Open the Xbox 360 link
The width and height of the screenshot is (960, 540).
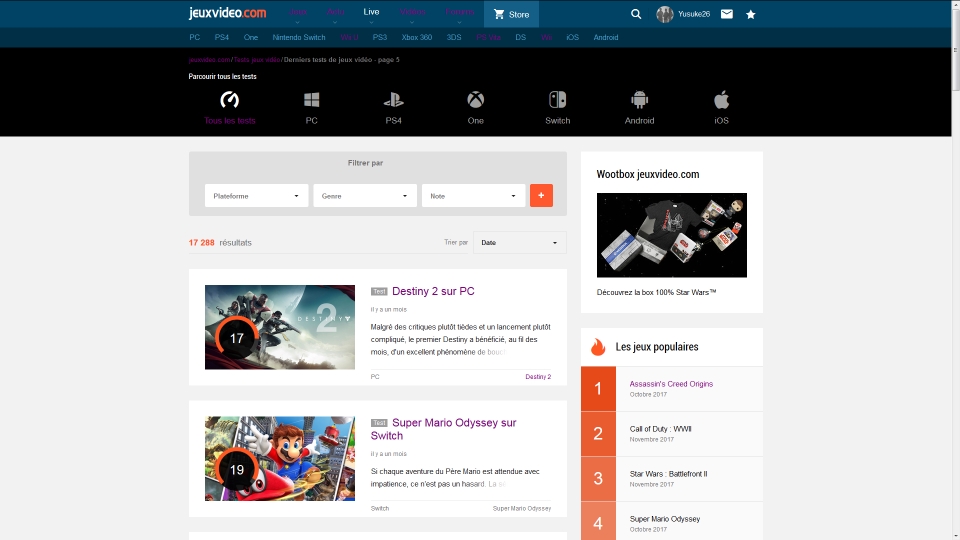pyautogui.click(x=417, y=37)
